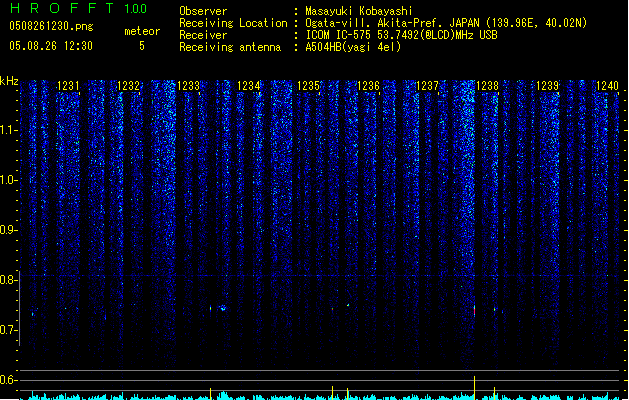Click the 1236 time marker

368,86
